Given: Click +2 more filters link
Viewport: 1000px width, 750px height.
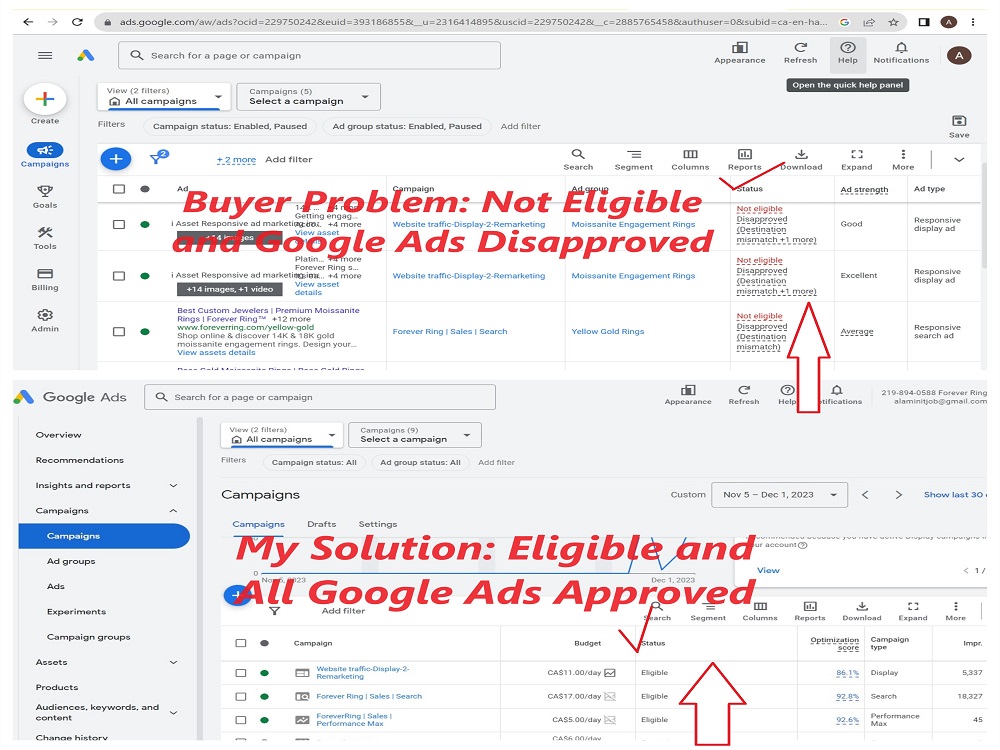Looking at the screenshot, I should click(236, 159).
